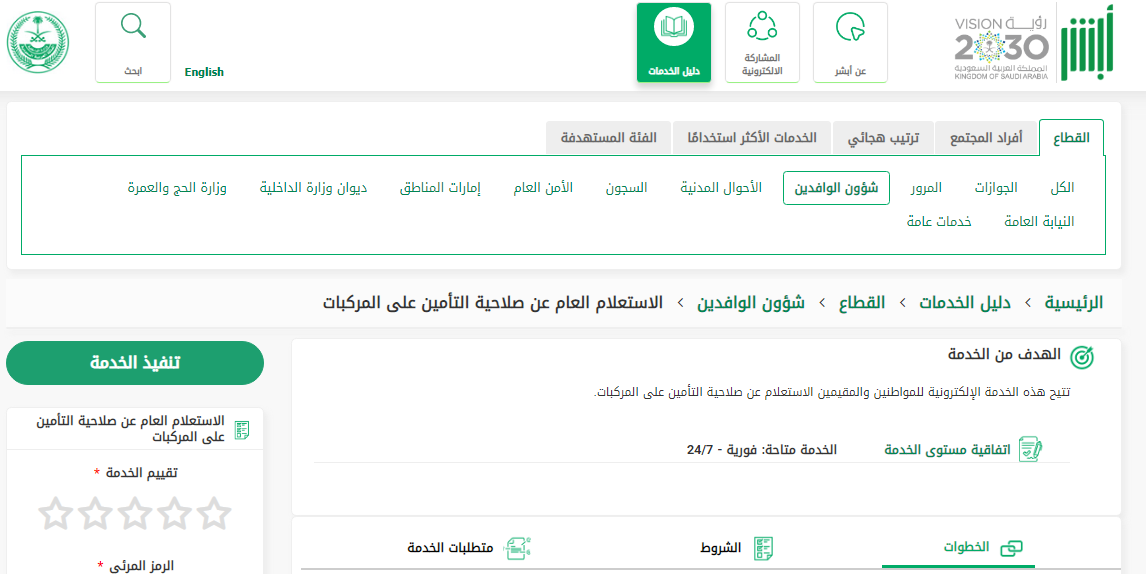The width and height of the screenshot is (1146, 574).
Task: Open the Vision 2030 logo link
Action: (1001, 47)
